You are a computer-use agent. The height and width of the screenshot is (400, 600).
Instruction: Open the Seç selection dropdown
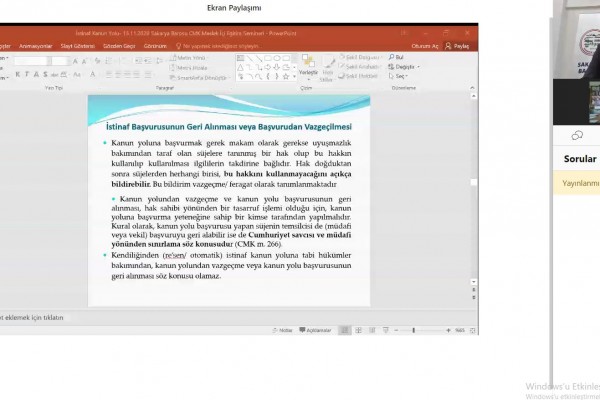pyautogui.click(x=399, y=75)
